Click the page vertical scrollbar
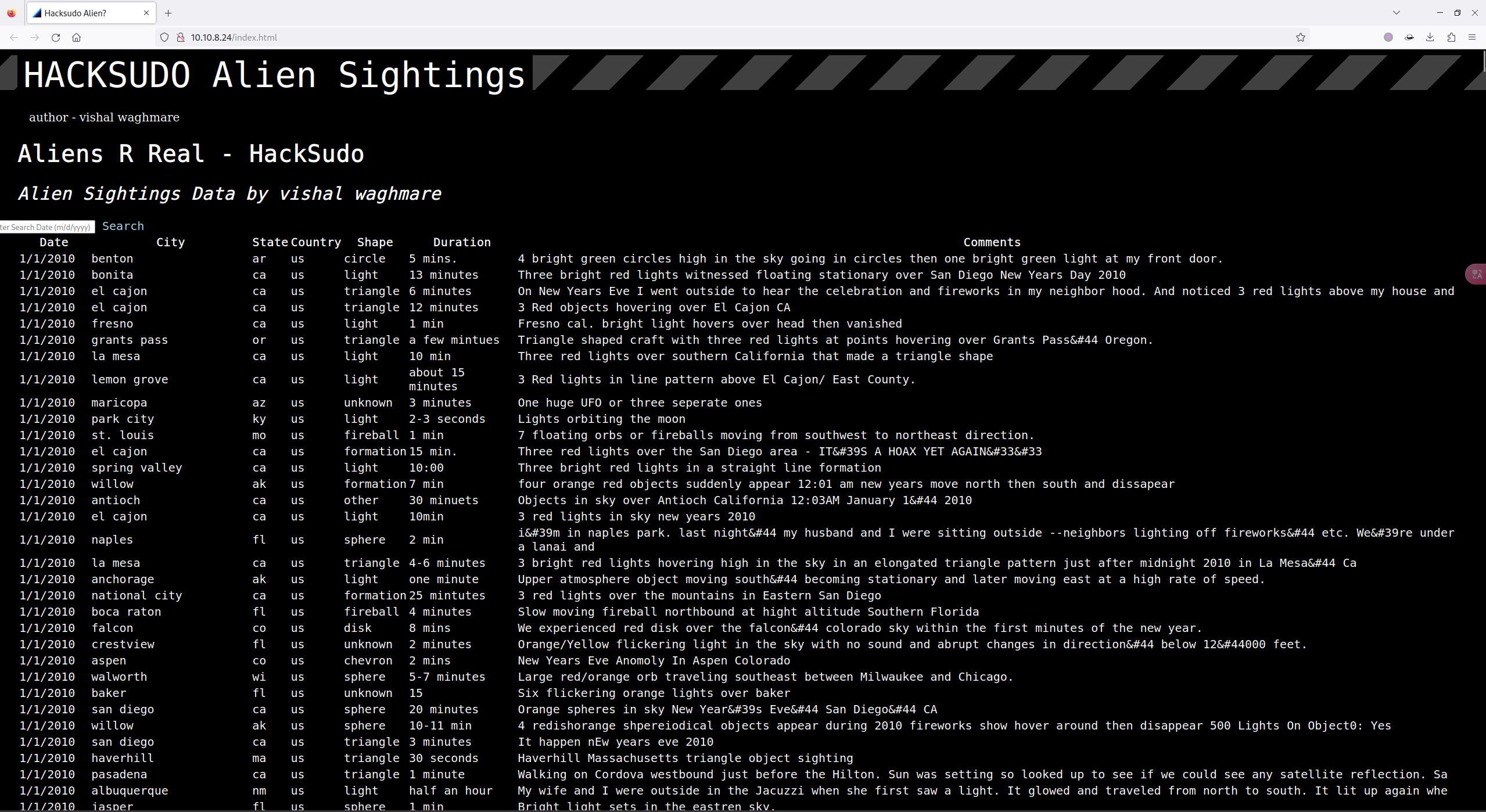The height and width of the screenshot is (812, 1486). click(x=1484, y=430)
